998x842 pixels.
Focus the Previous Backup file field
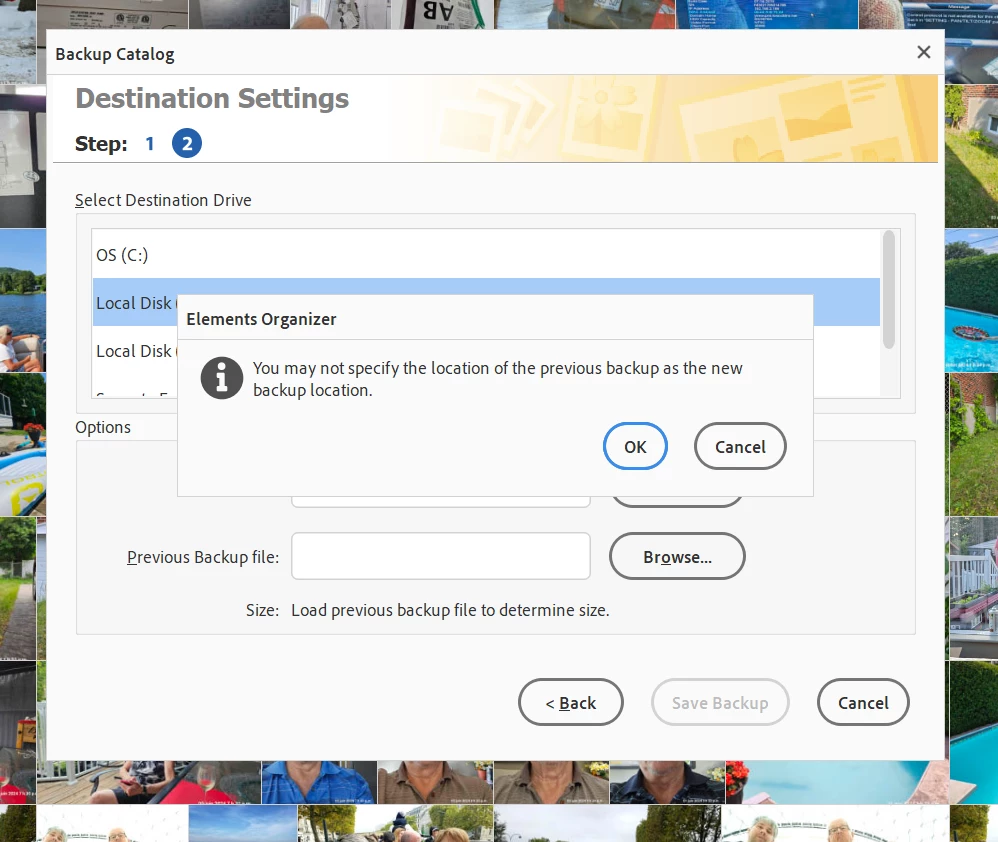pos(440,556)
